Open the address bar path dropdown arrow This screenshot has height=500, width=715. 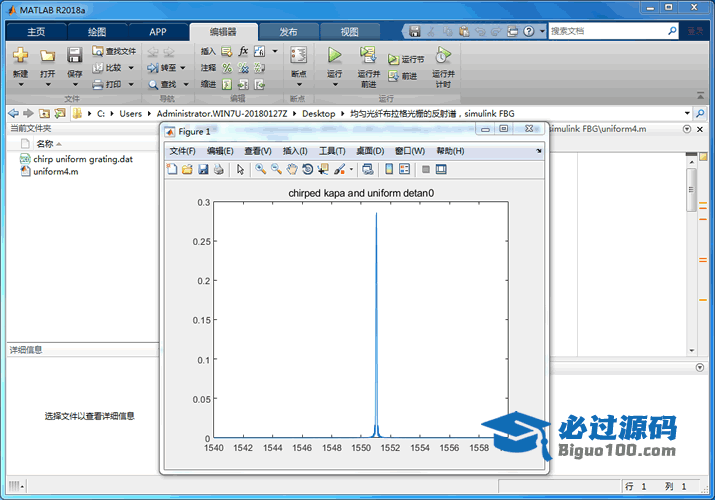click(x=687, y=113)
